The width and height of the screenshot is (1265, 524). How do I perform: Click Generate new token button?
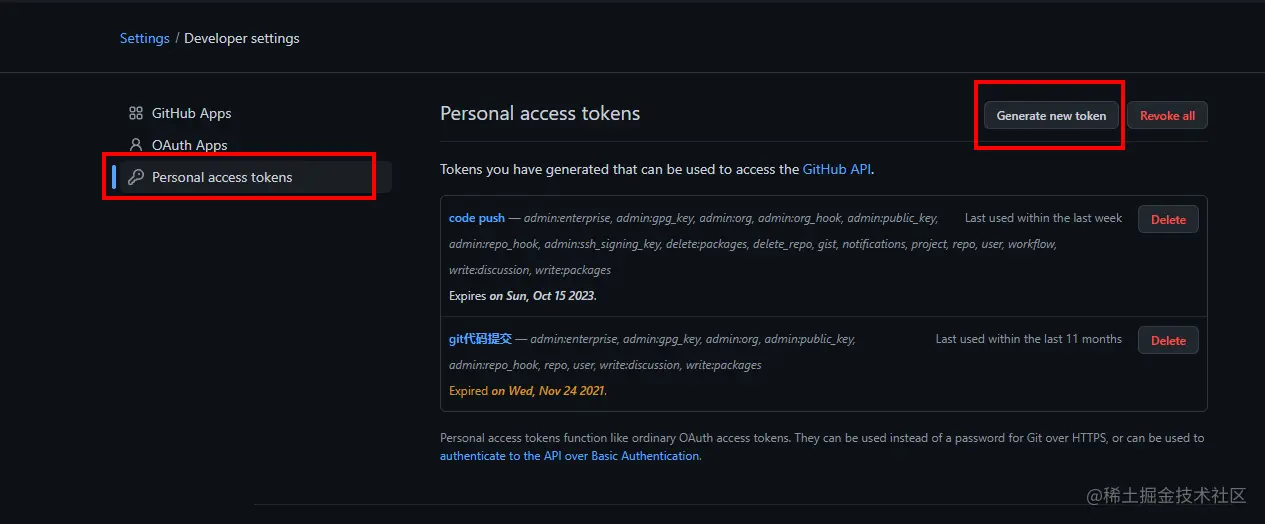pos(1051,116)
